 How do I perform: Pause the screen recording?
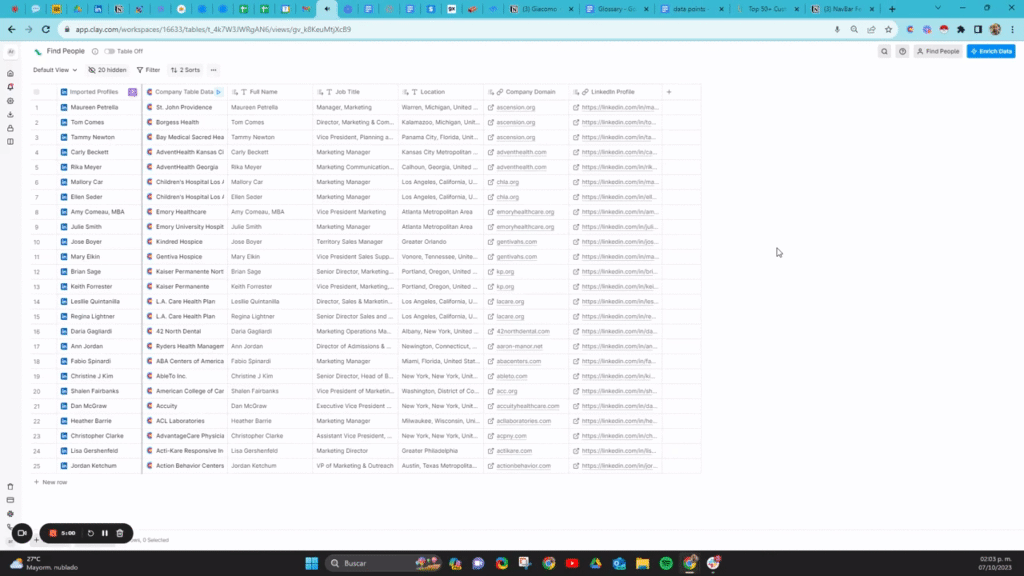105,533
